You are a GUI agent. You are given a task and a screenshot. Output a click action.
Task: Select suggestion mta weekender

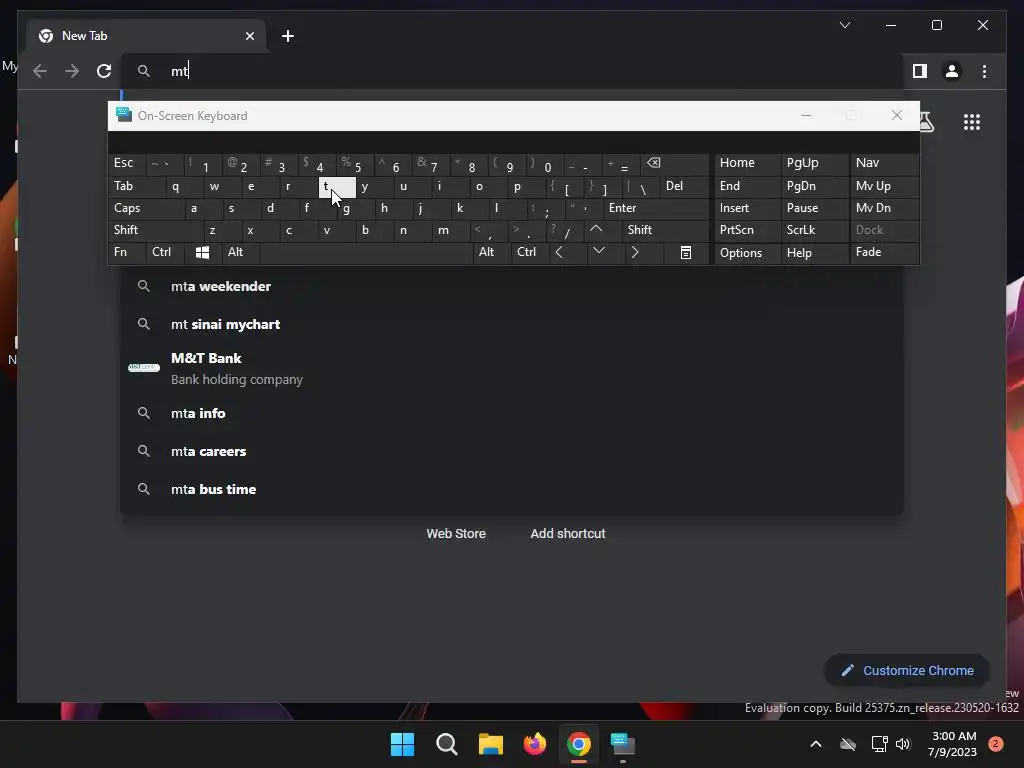pyautogui.click(x=512, y=287)
